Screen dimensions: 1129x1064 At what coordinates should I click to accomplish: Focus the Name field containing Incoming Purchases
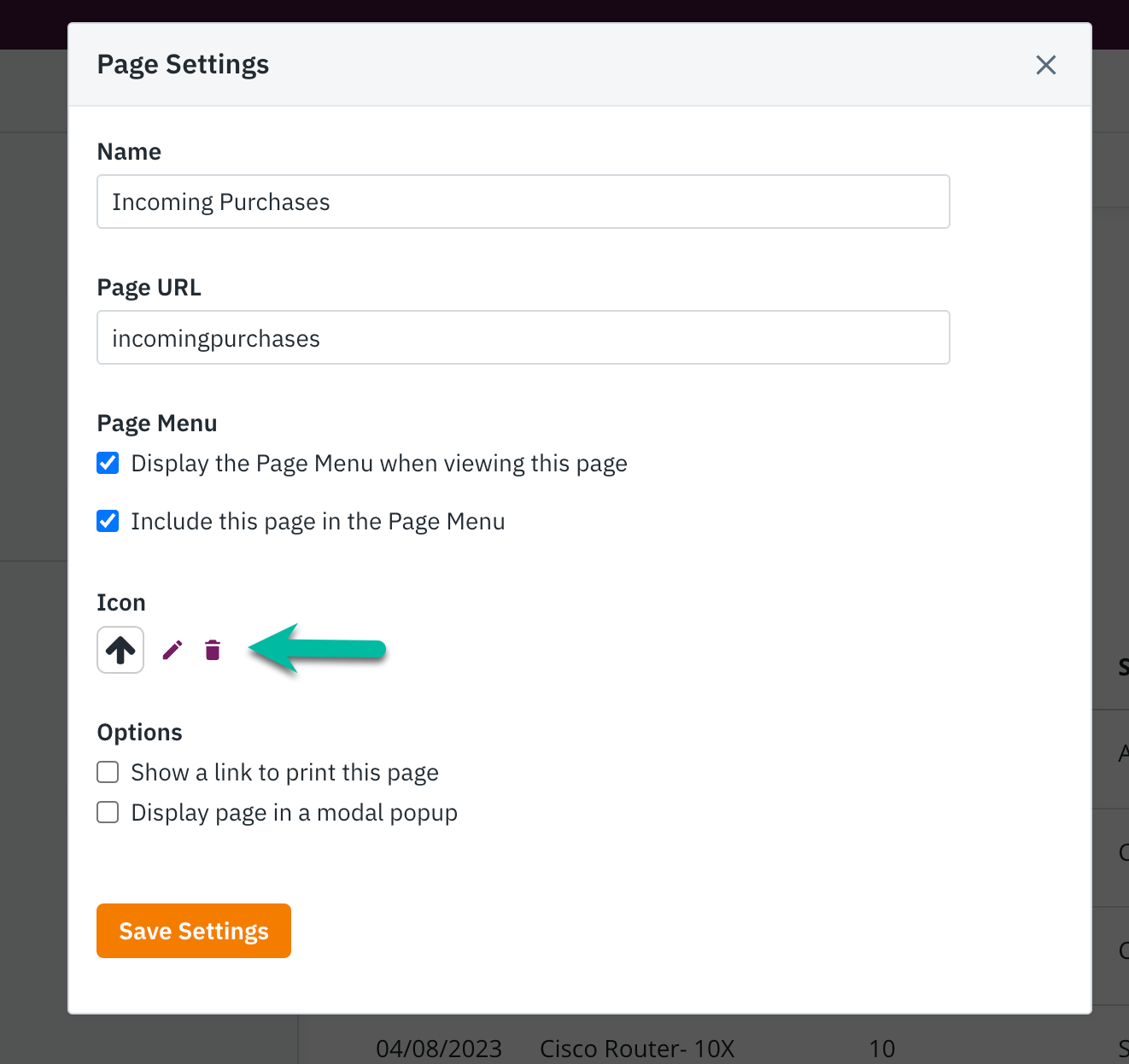pyautogui.click(x=523, y=202)
